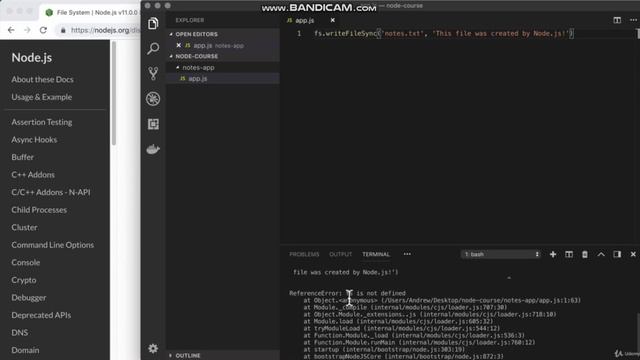Split the terminal pane
The image size is (640, 360).
point(569,254)
